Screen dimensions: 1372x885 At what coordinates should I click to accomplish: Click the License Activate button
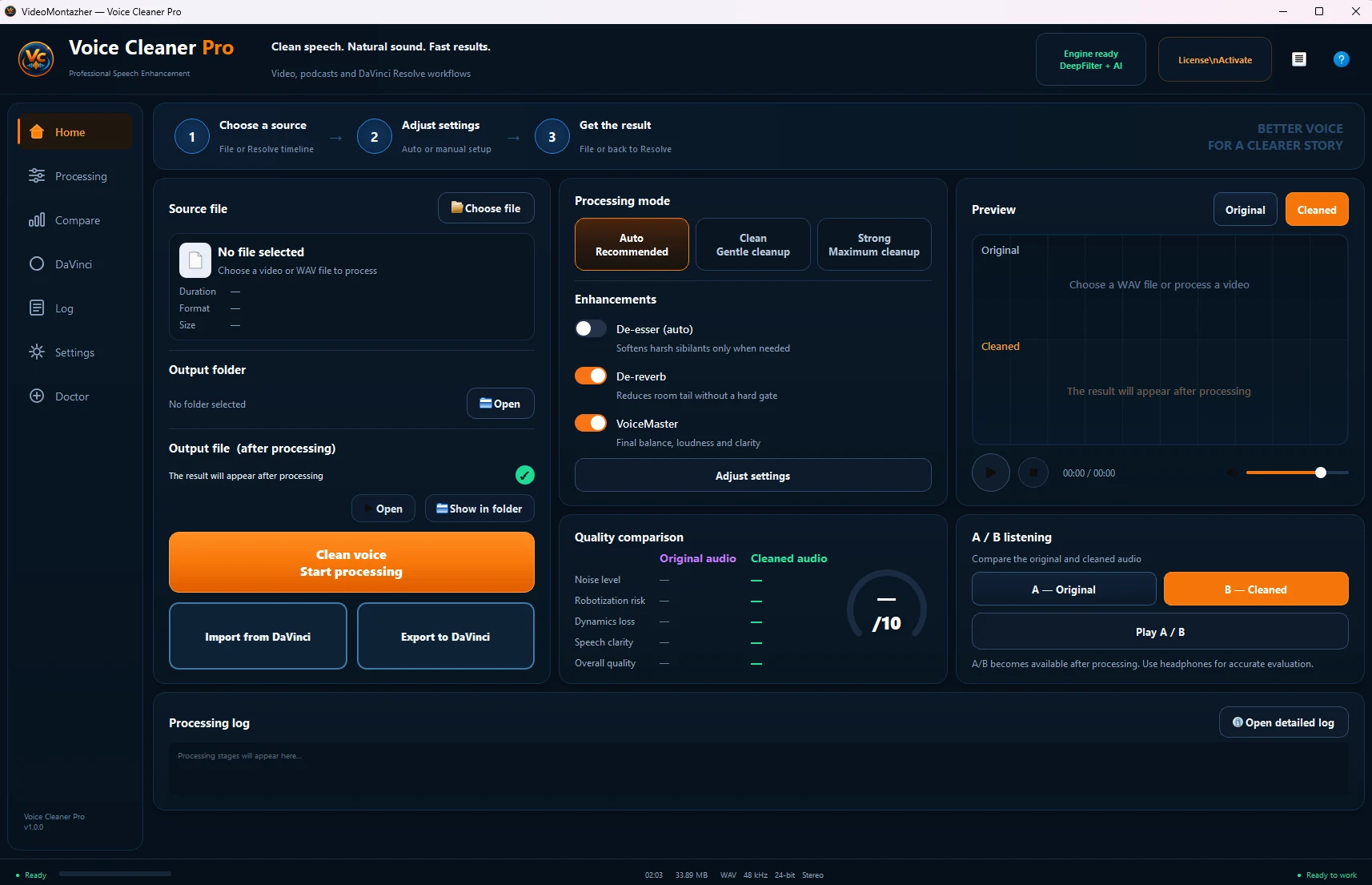pyautogui.click(x=1215, y=59)
